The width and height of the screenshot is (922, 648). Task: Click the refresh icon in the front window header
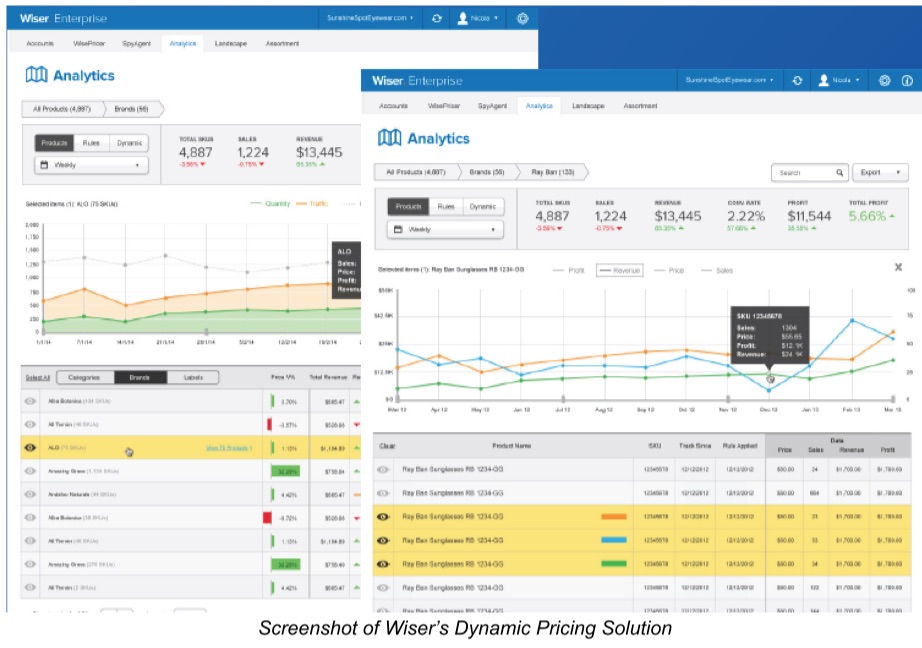click(x=797, y=81)
